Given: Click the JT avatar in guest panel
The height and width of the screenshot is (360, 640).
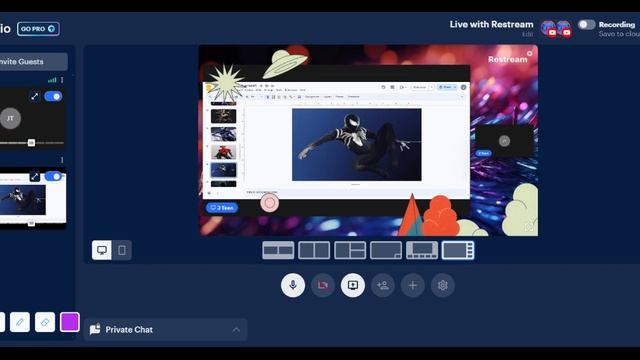Looking at the screenshot, I should (11, 118).
